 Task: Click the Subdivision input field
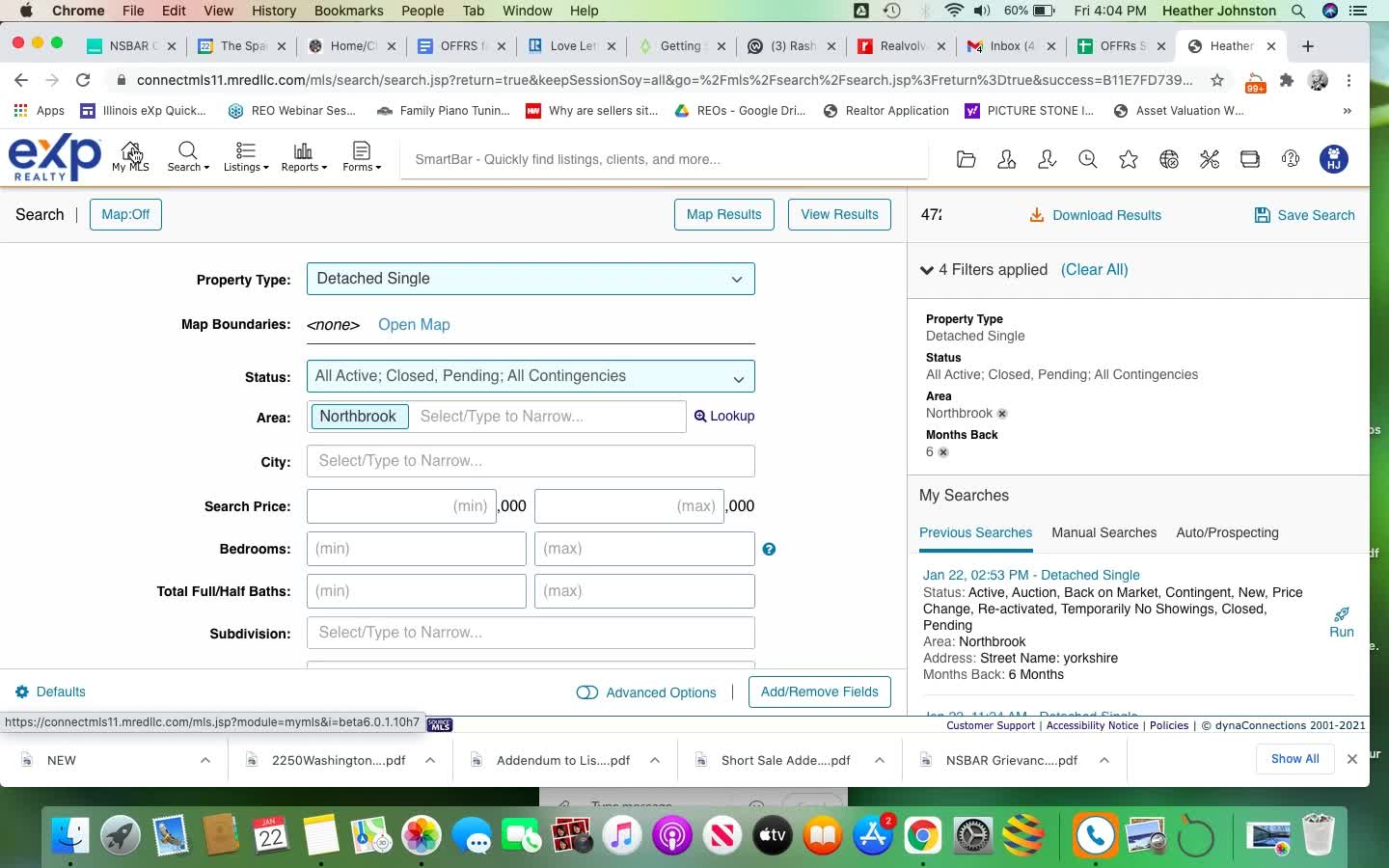(x=531, y=633)
